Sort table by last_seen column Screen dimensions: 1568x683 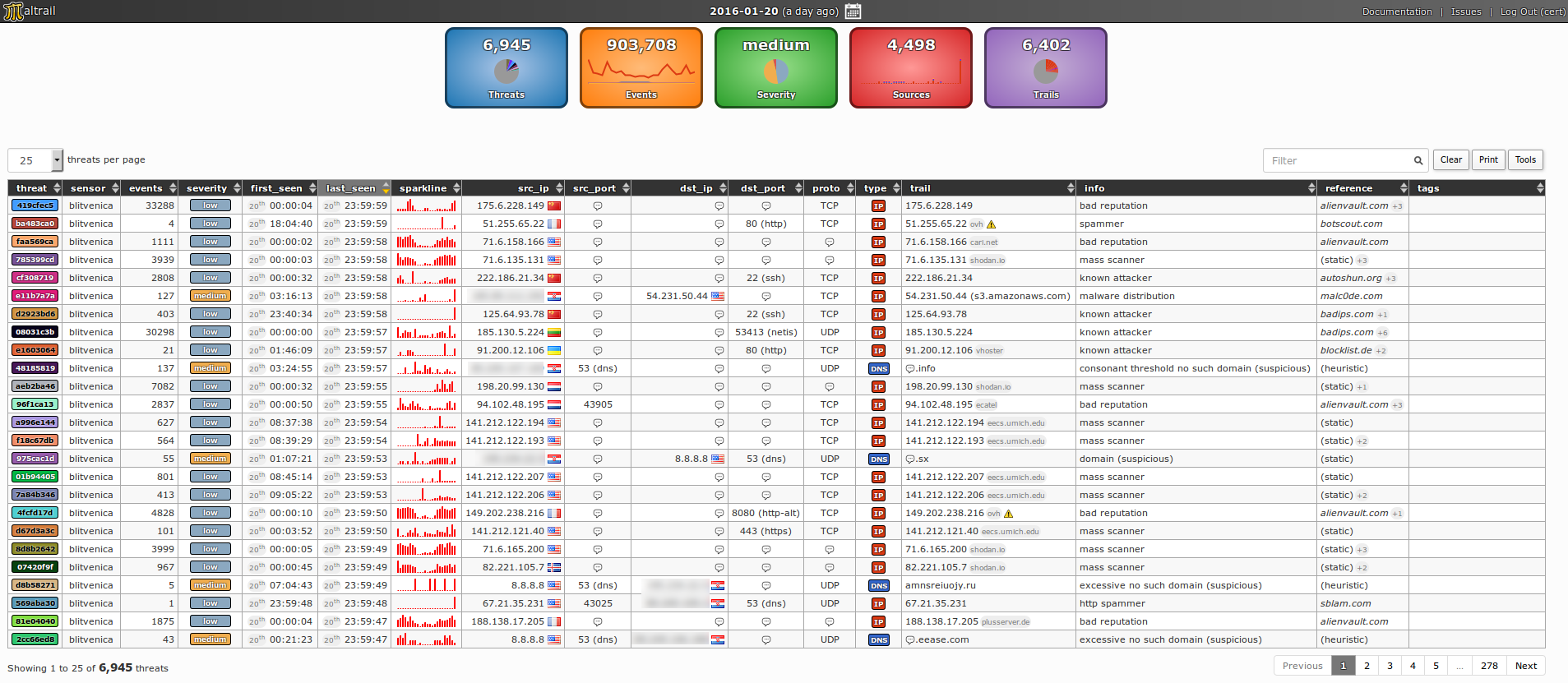(355, 188)
